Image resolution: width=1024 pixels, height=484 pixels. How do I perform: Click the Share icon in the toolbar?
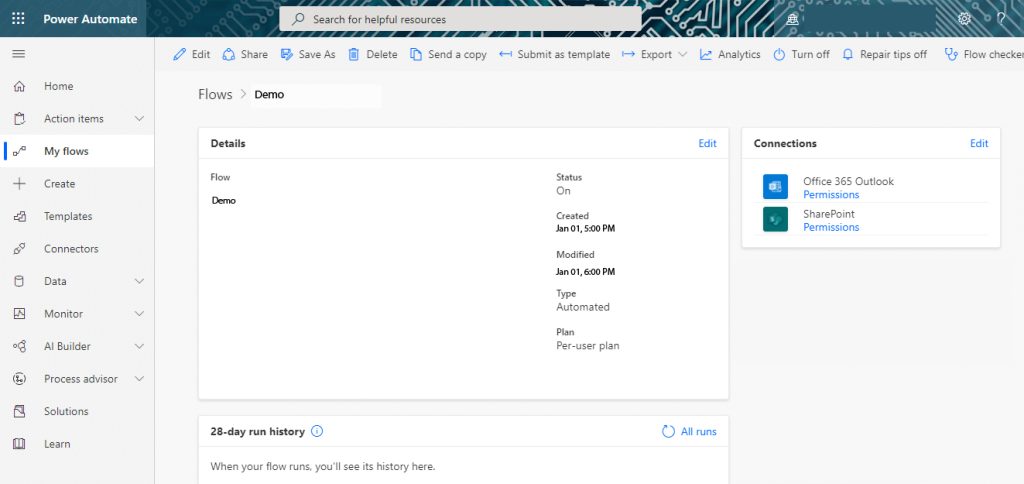coord(229,55)
